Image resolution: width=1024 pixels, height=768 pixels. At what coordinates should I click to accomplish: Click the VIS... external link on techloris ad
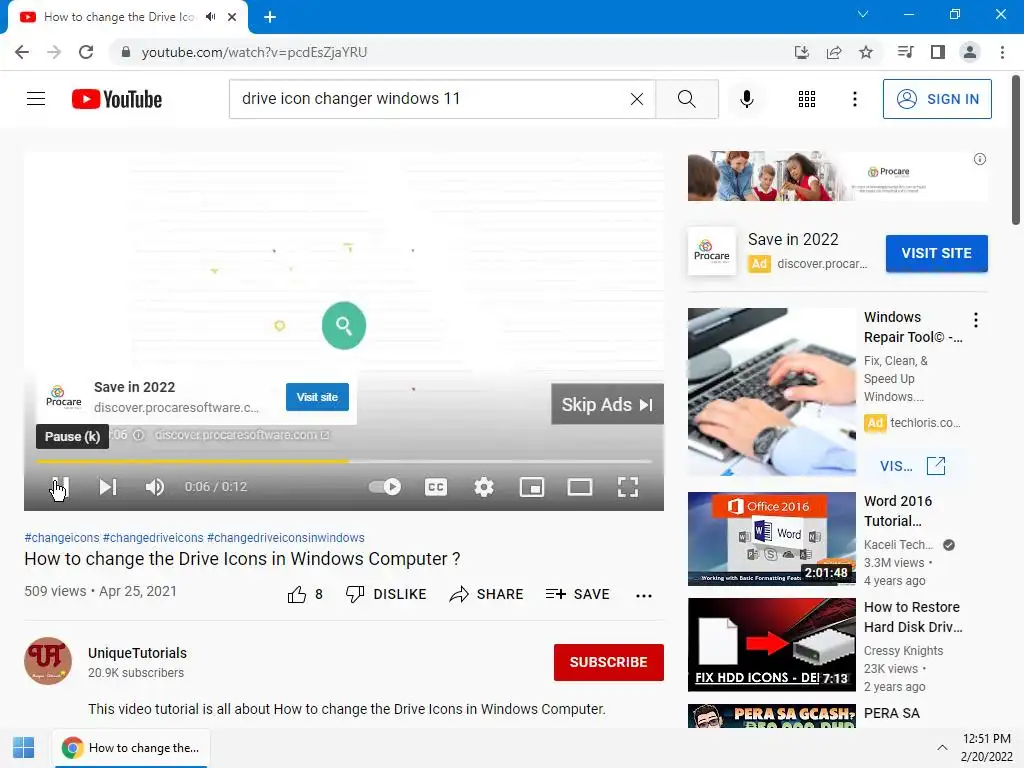coord(913,466)
